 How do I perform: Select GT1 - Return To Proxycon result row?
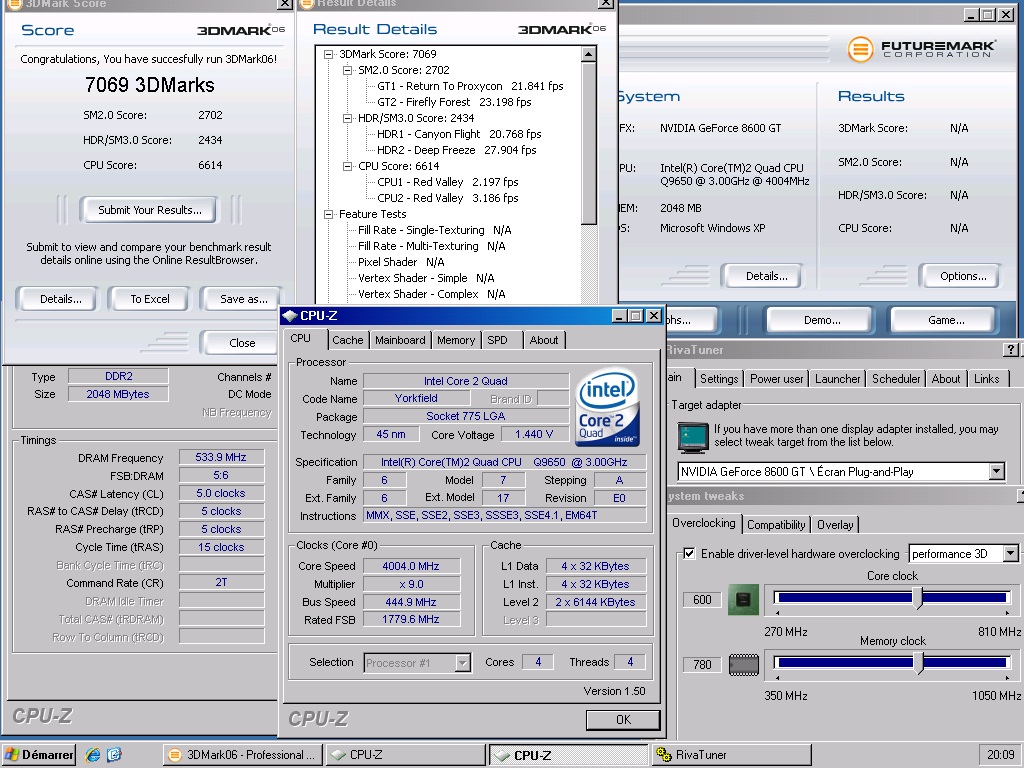pos(470,86)
